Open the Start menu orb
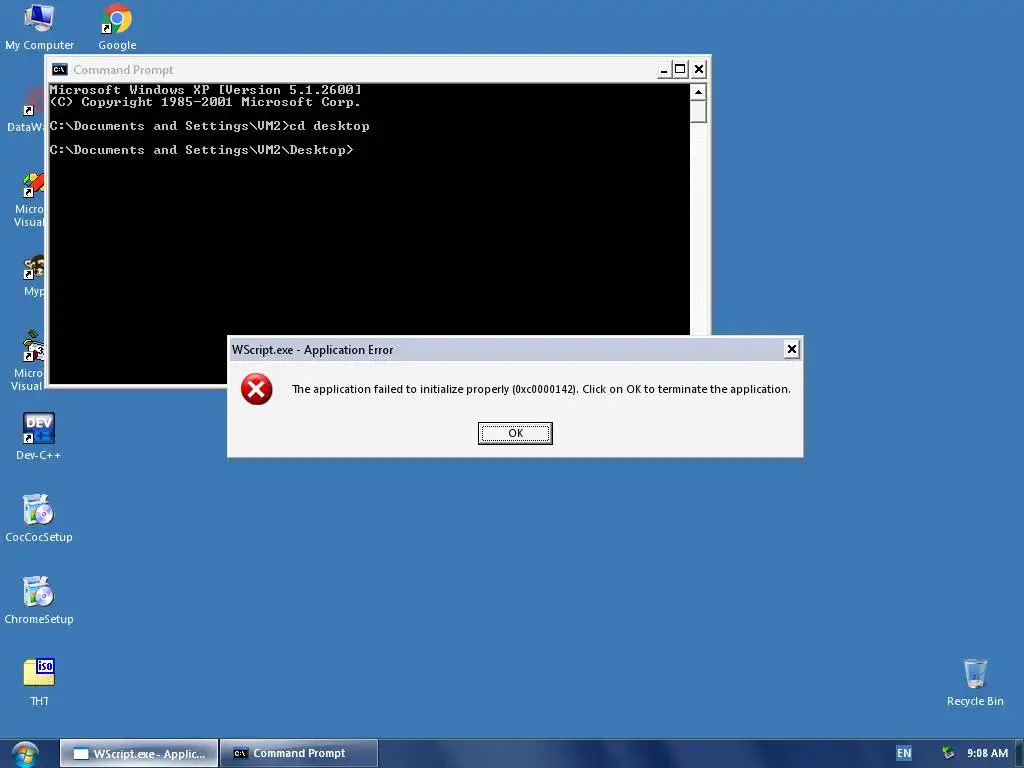Screen dimensions: 1024x768 [25, 754]
